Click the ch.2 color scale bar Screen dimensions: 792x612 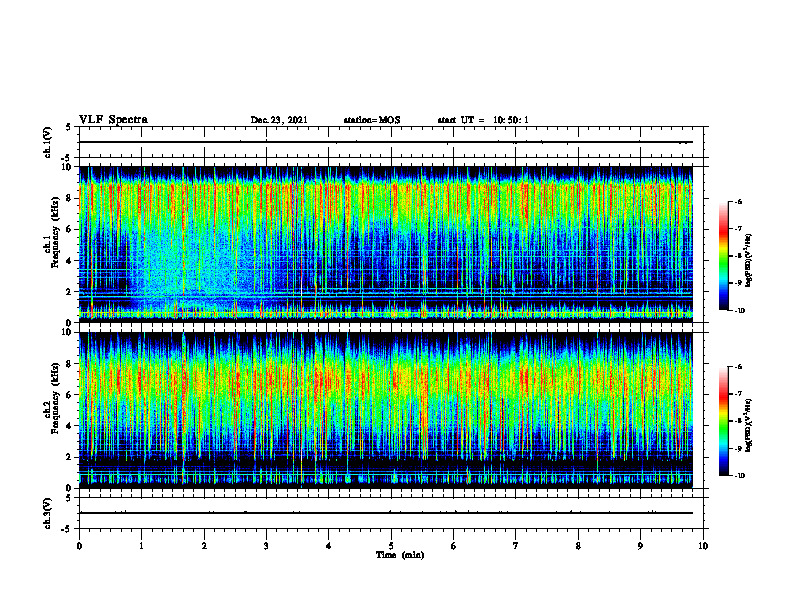724,421
